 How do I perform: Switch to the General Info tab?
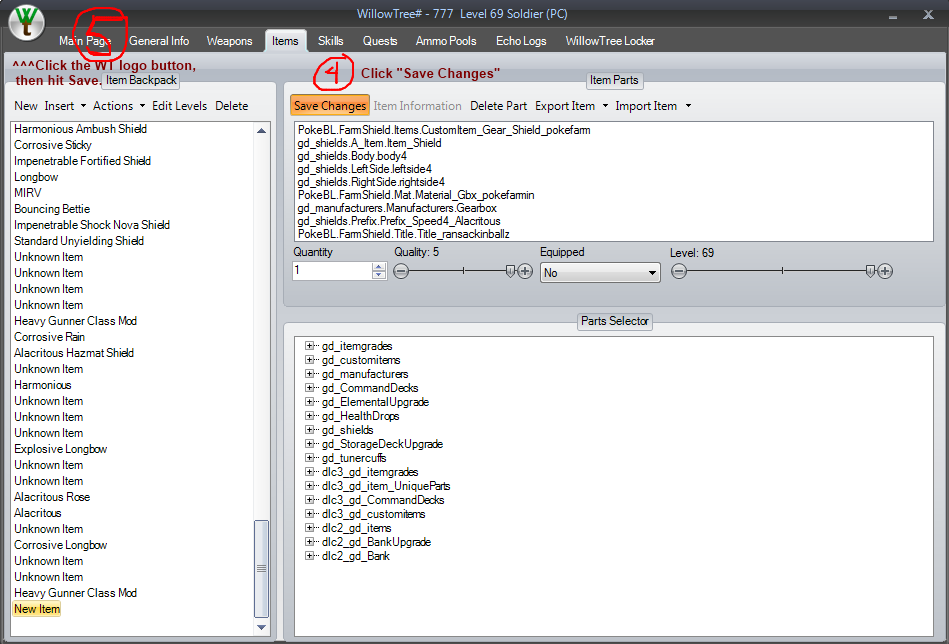point(159,41)
